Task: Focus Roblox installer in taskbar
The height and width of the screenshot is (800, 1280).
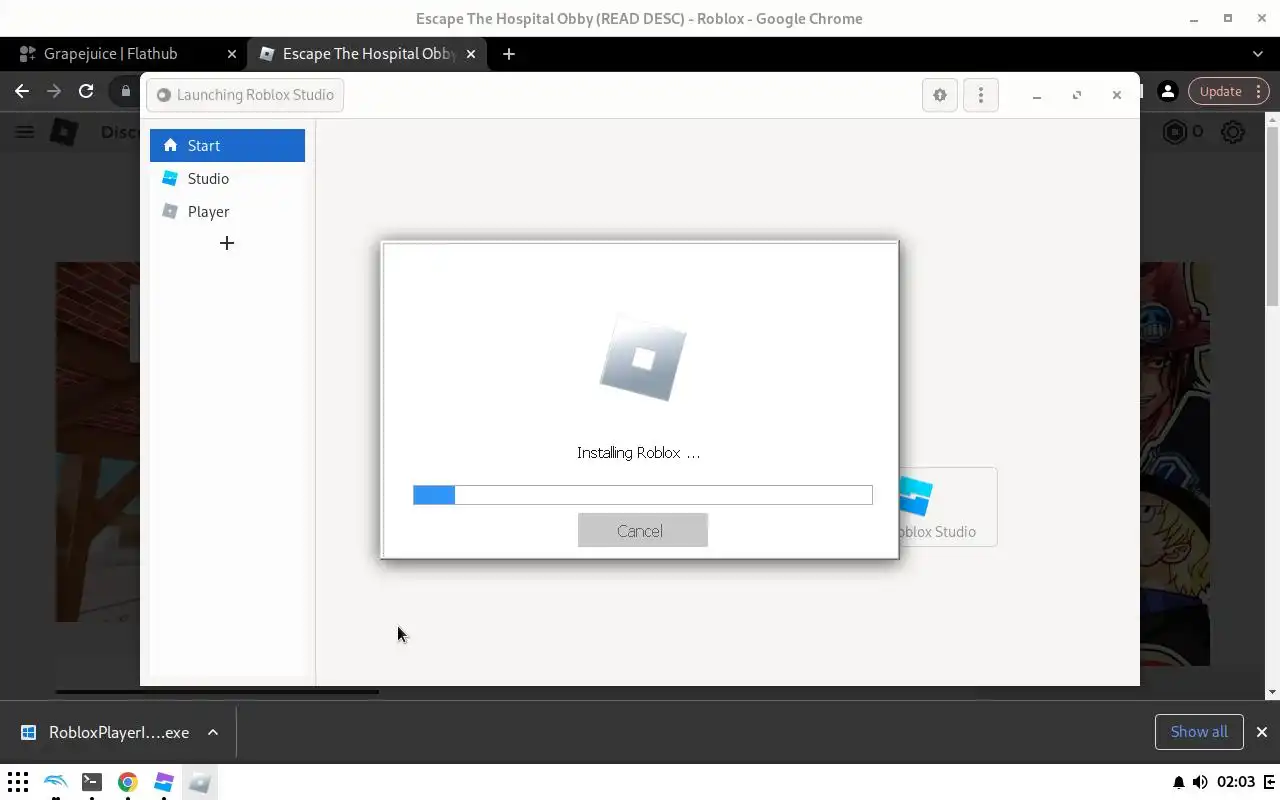Action: point(200,782)
